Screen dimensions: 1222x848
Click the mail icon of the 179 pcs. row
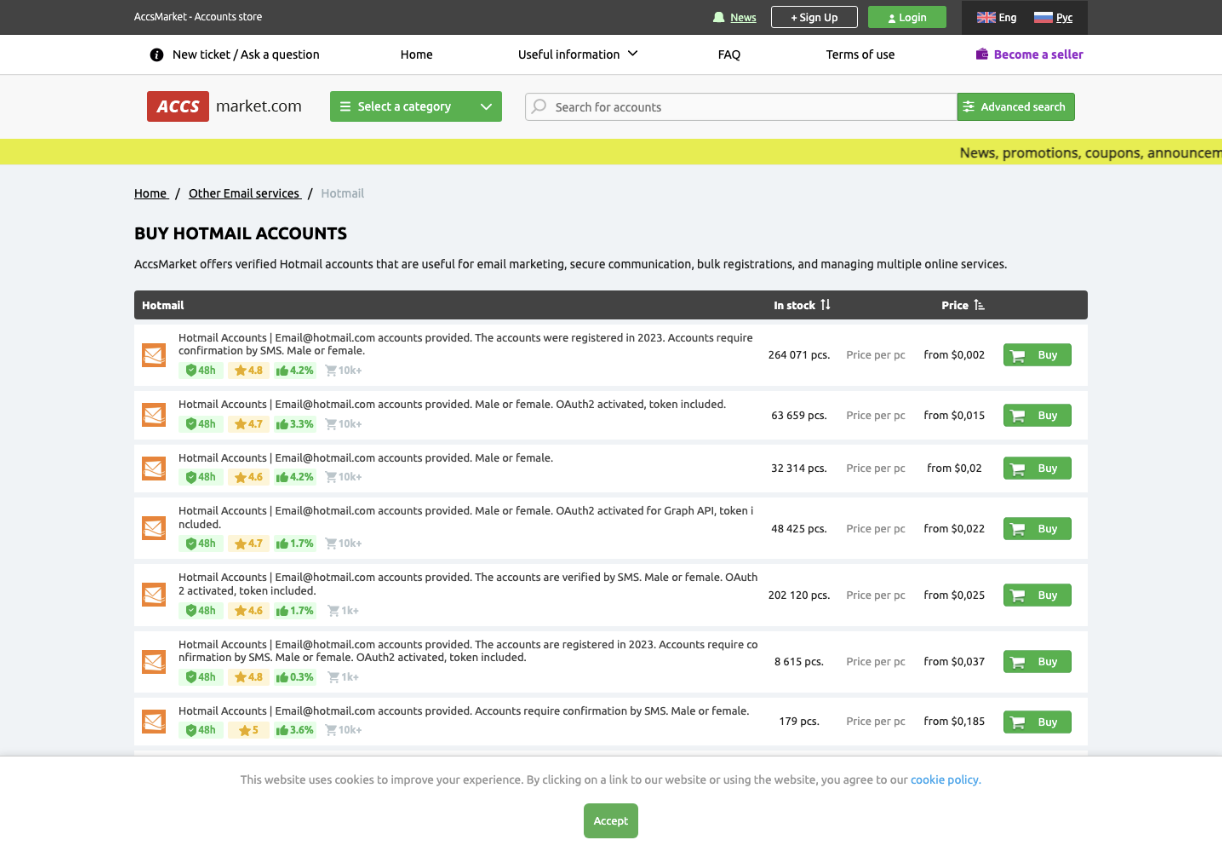coord(154,721)
